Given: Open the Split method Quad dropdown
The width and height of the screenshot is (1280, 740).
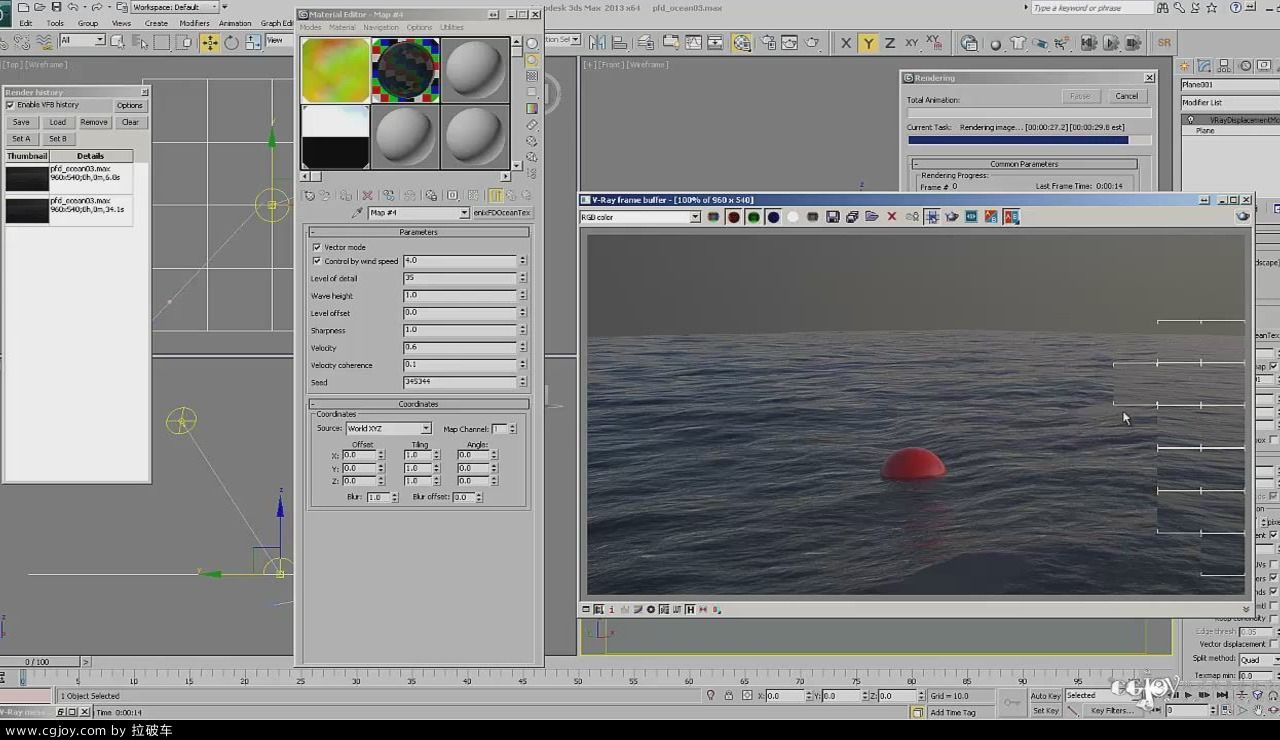Looking at the screenshot, I should 1258,659.
